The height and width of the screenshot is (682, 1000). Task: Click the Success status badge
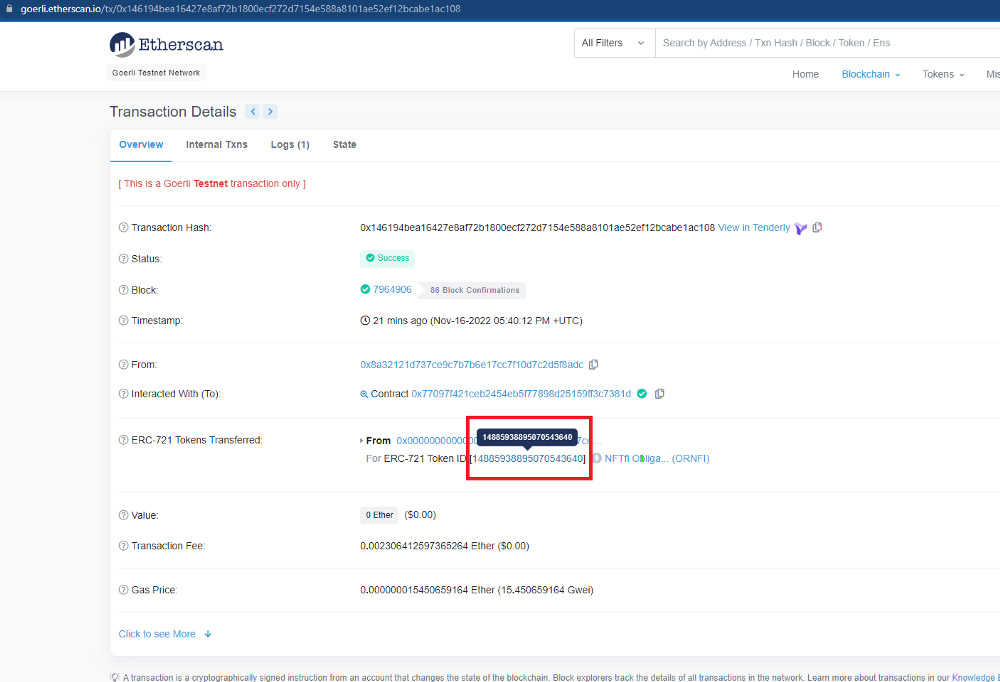387,258
